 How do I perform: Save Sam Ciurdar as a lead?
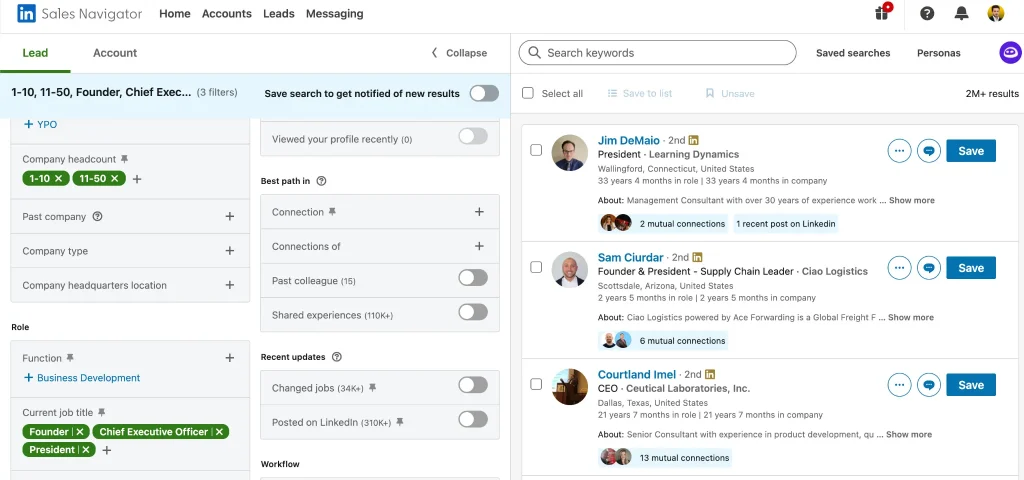970,268
